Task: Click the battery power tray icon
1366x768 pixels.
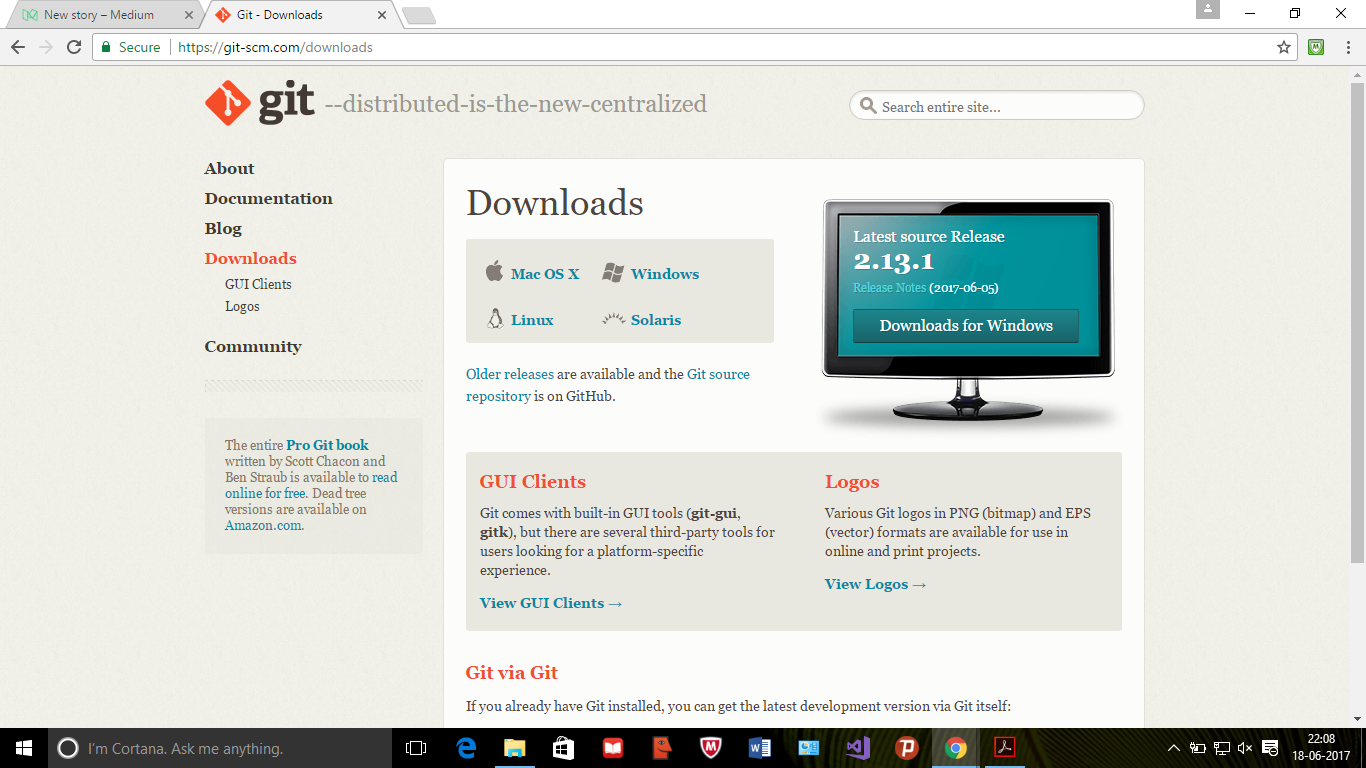Action: (1197, 748)
